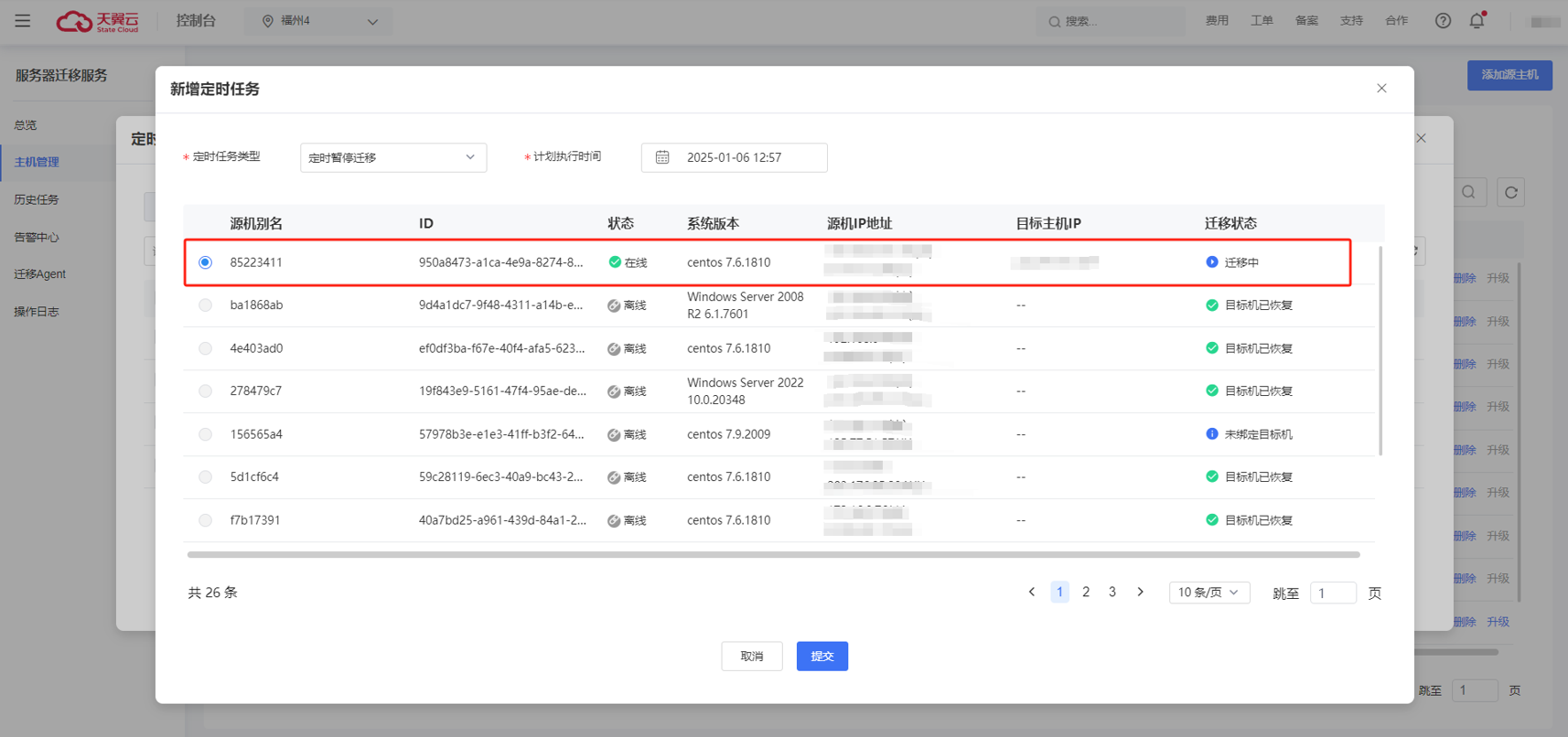Open 历史任务 in the sidebar
The width and height of the screenshot is (1568, 737).
tap(37, 199)
